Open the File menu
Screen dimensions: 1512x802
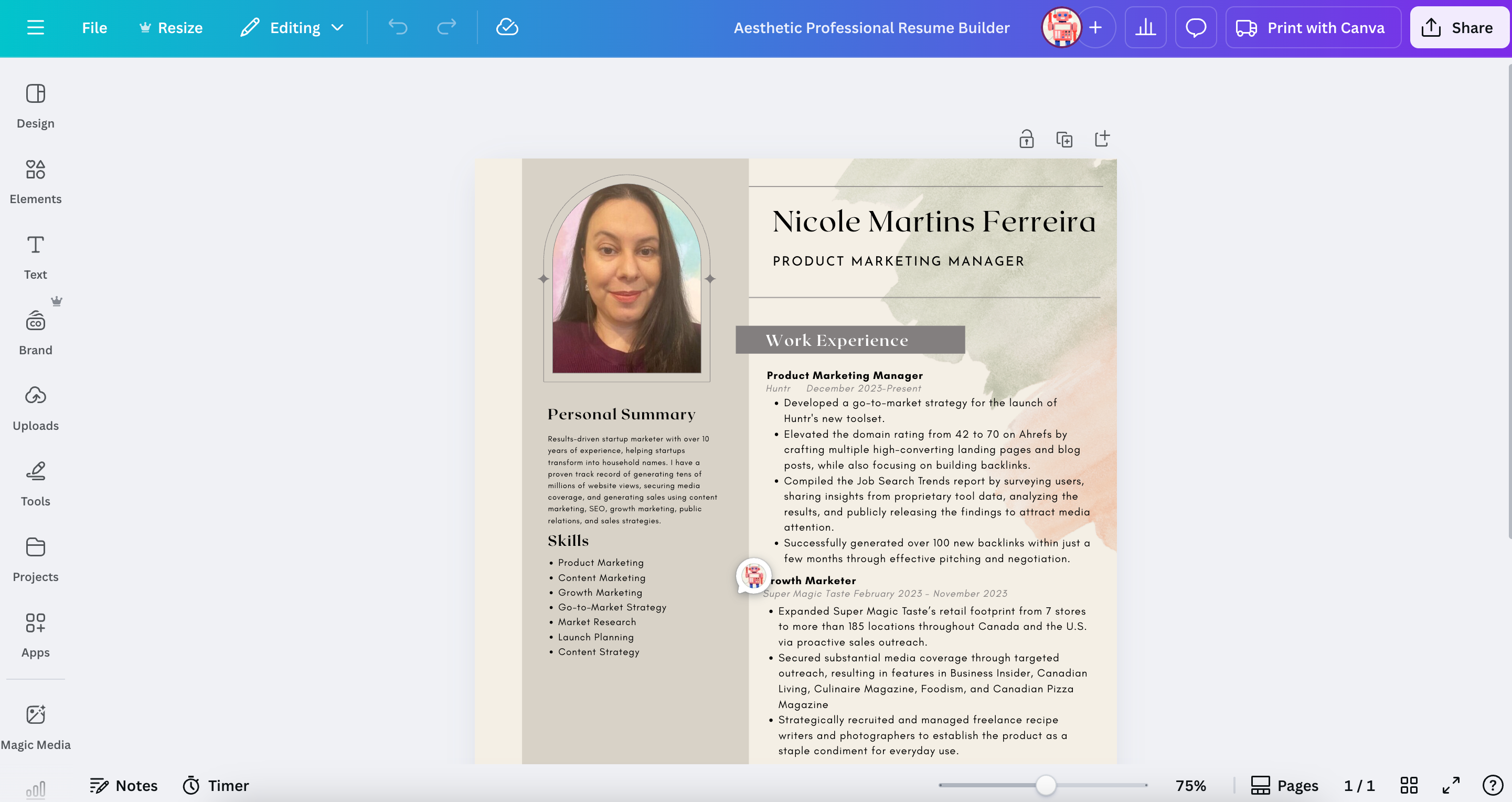click(94, 28)
